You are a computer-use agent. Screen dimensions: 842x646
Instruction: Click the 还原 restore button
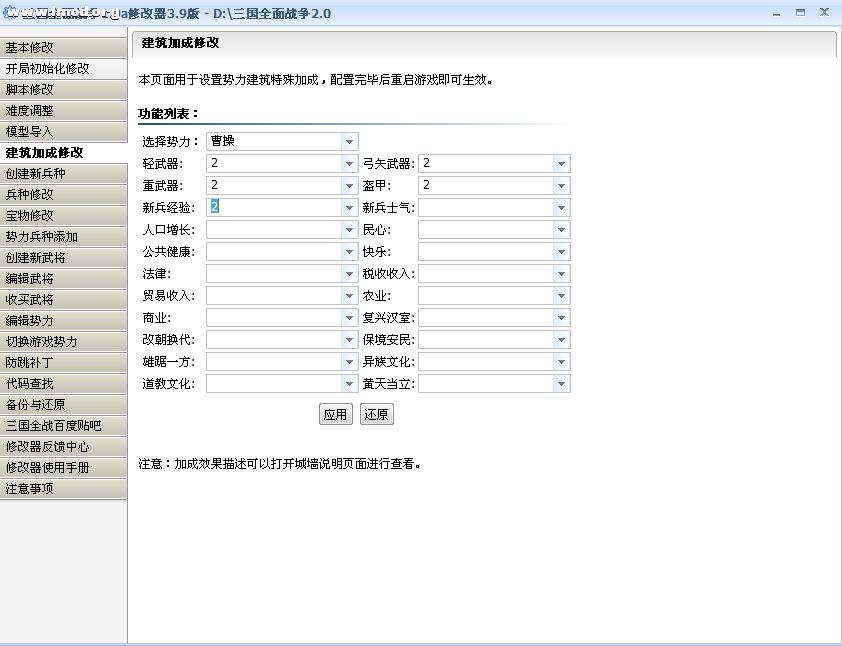[x=376, y=415]
